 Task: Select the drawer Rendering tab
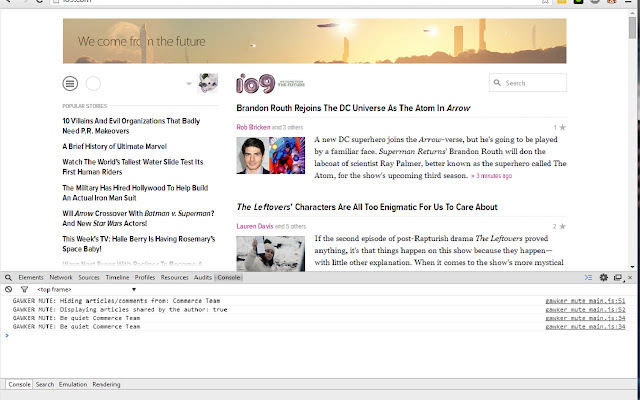[106, 384]
